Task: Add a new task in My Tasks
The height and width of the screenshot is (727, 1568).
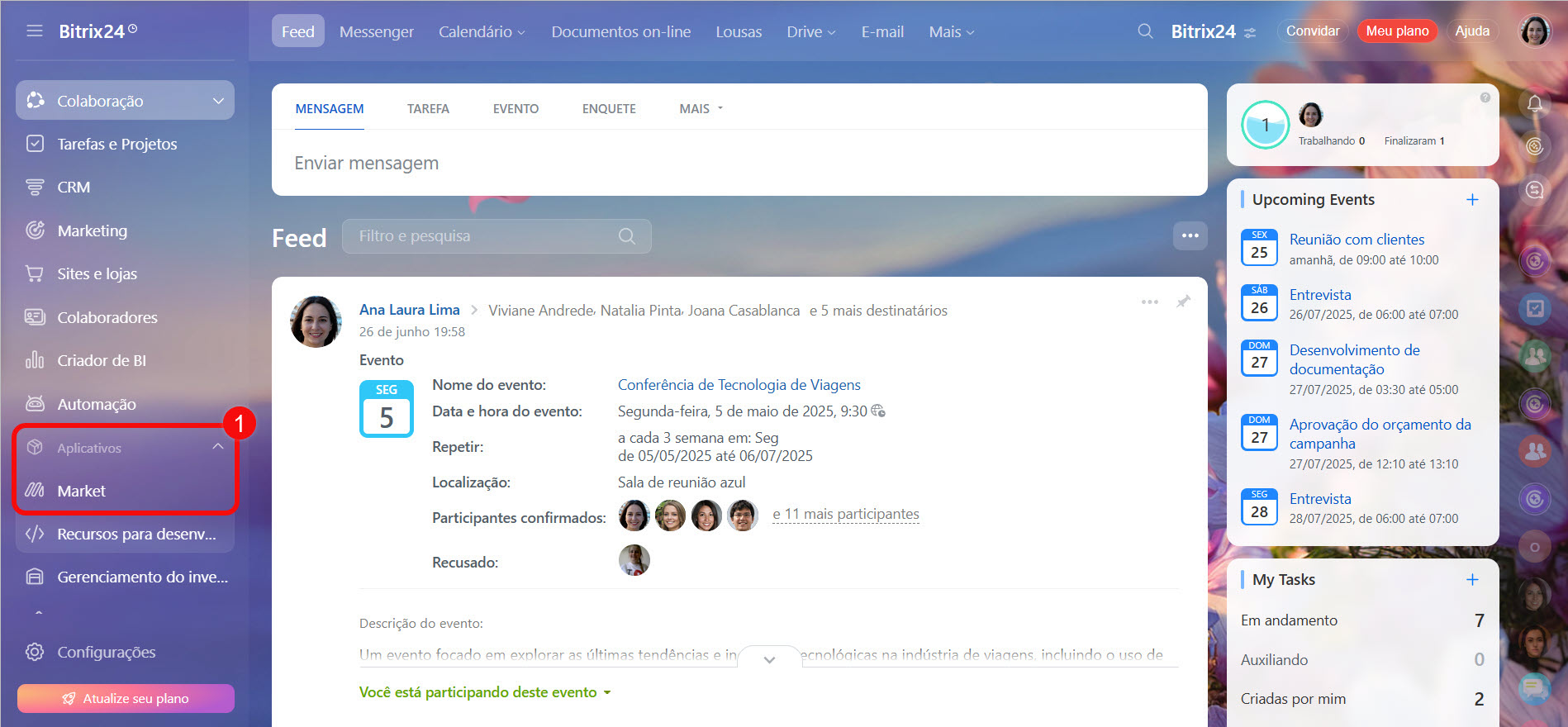Action: (1471, 580)
